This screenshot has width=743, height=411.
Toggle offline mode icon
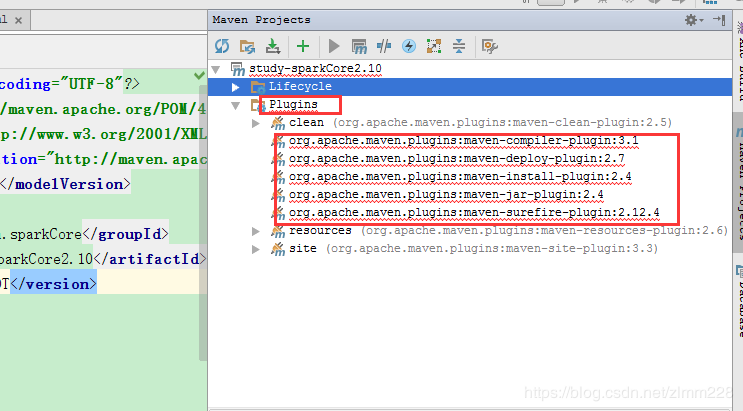[384, 46]
